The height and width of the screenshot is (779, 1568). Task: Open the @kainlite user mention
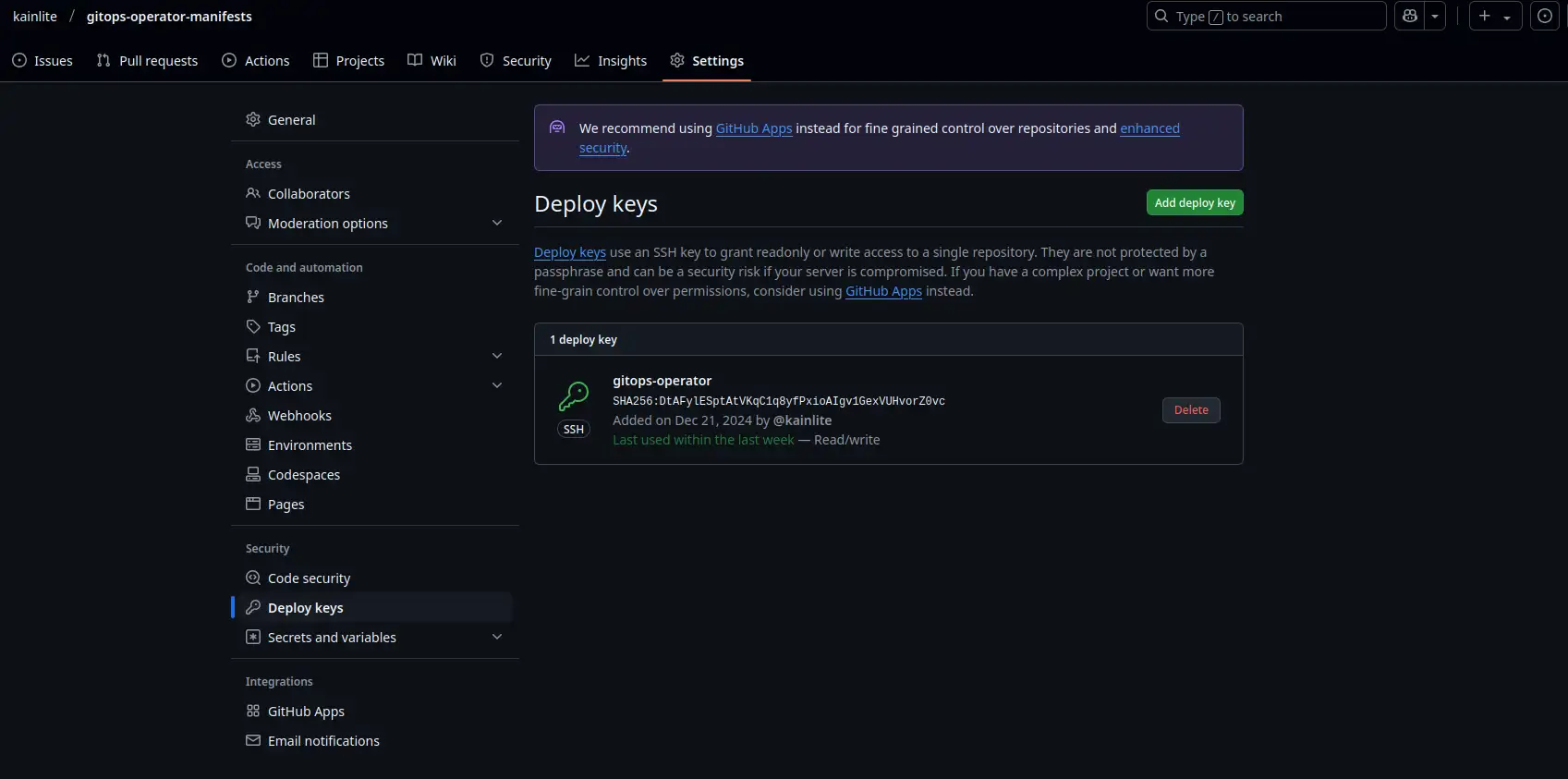point(802,420)
